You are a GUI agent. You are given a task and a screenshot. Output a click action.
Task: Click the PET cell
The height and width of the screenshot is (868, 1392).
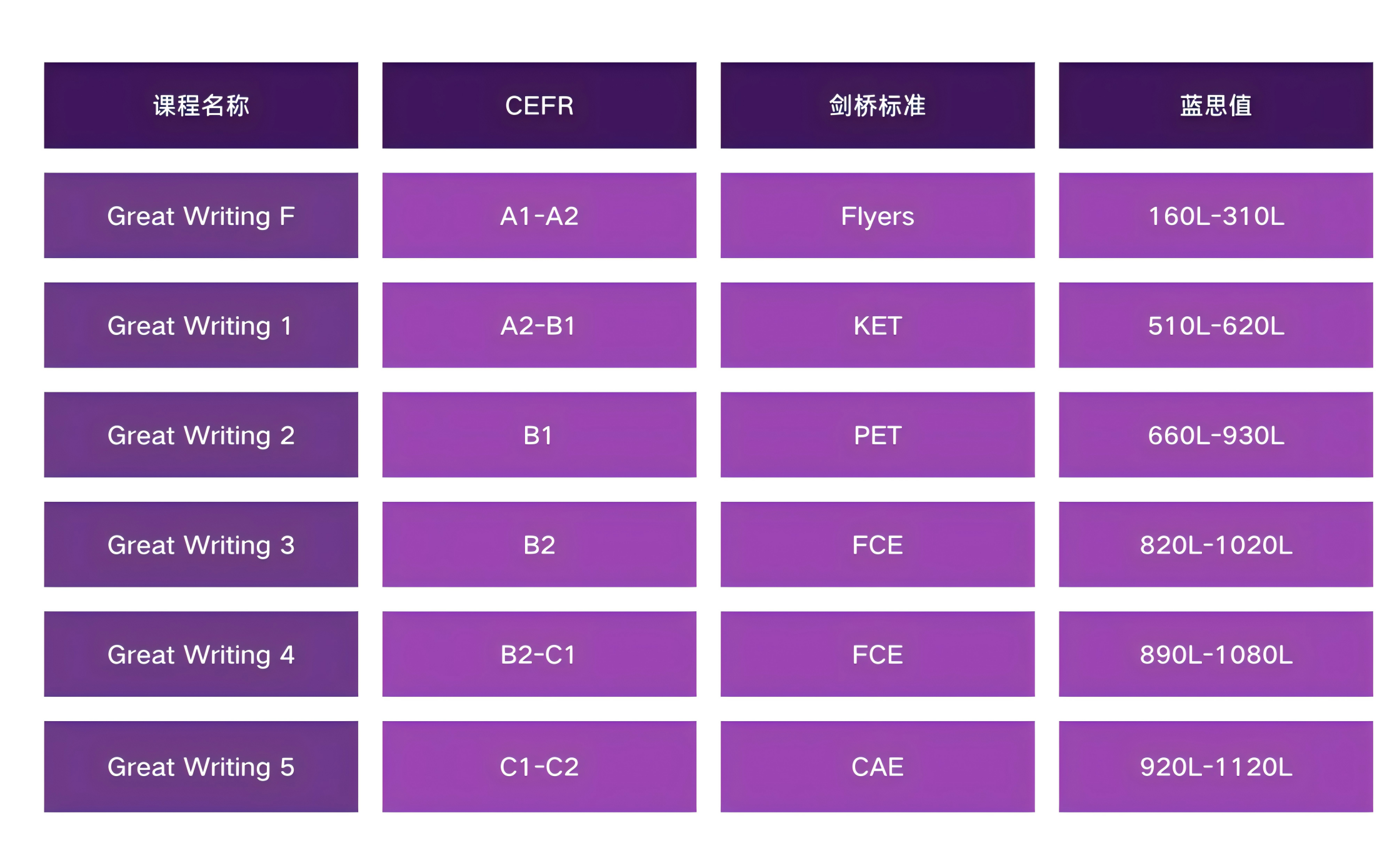[x=877, y=435]
